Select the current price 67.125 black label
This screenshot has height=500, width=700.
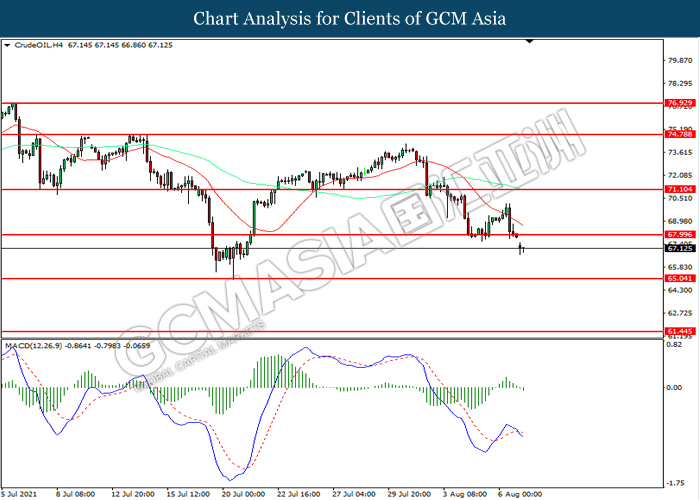[x=679, y=248]
